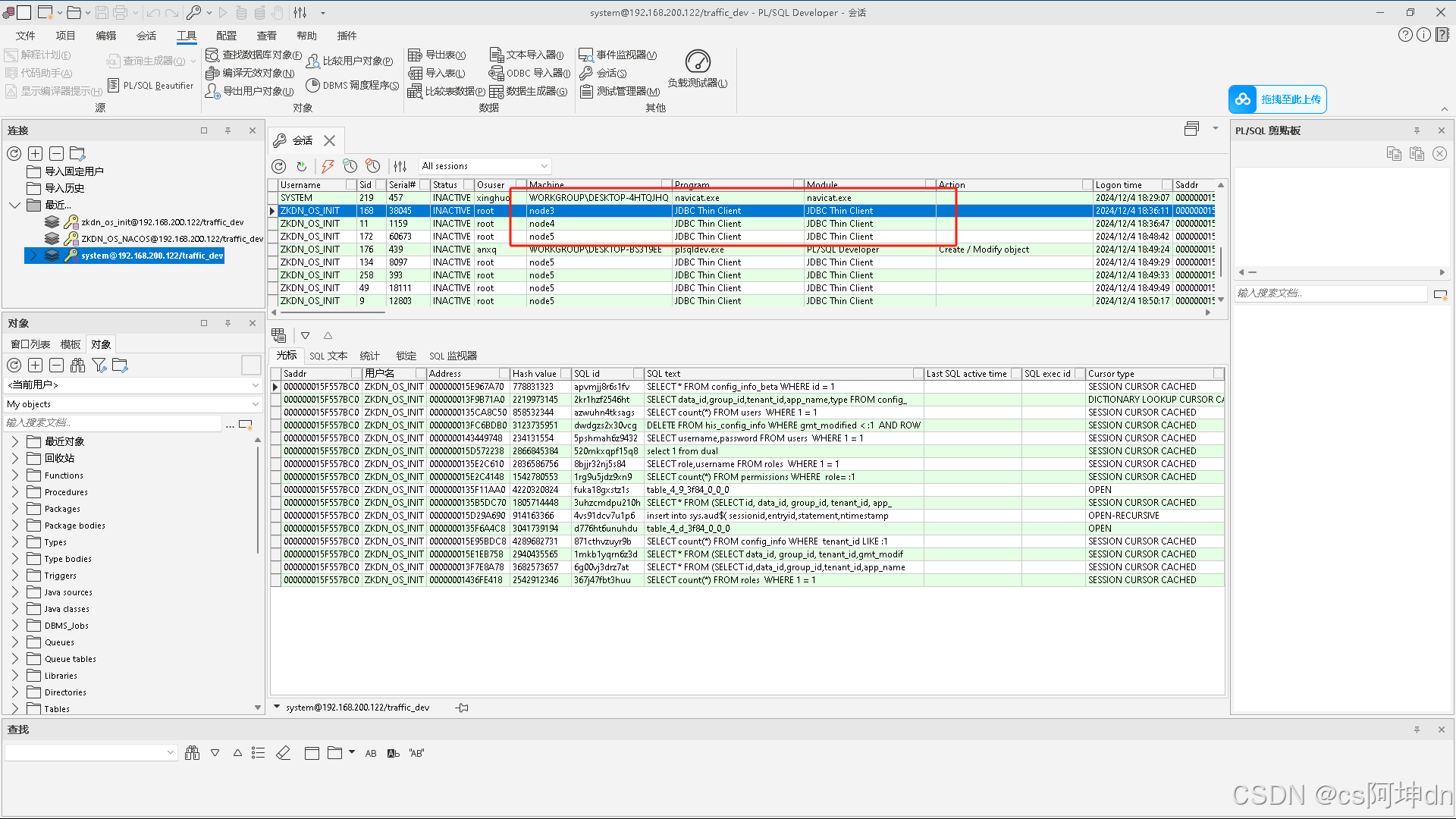
Task: Expand the Functions folder
Action: (15, 475)
